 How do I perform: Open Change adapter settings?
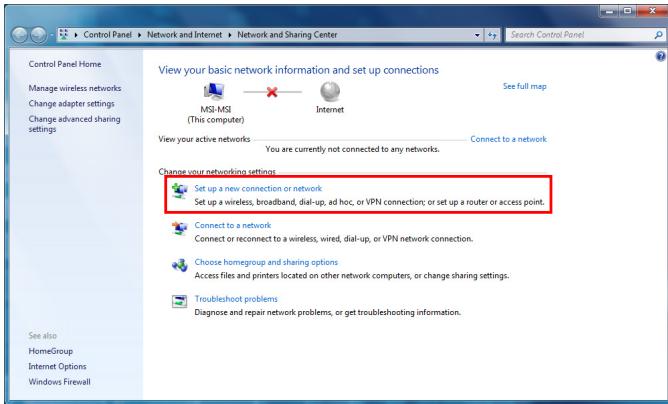coord(71,104)
